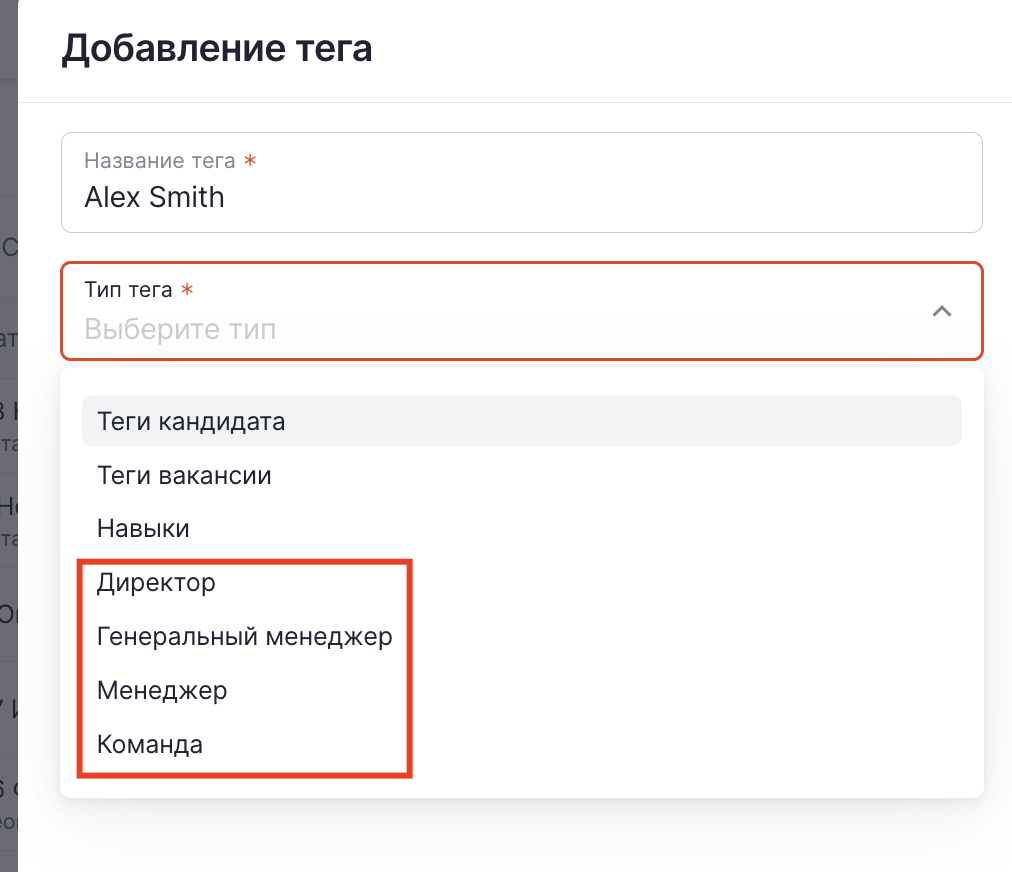Select "Менеджер" tag type option
Screen dimensions: 1012x872
coord(162,690)
